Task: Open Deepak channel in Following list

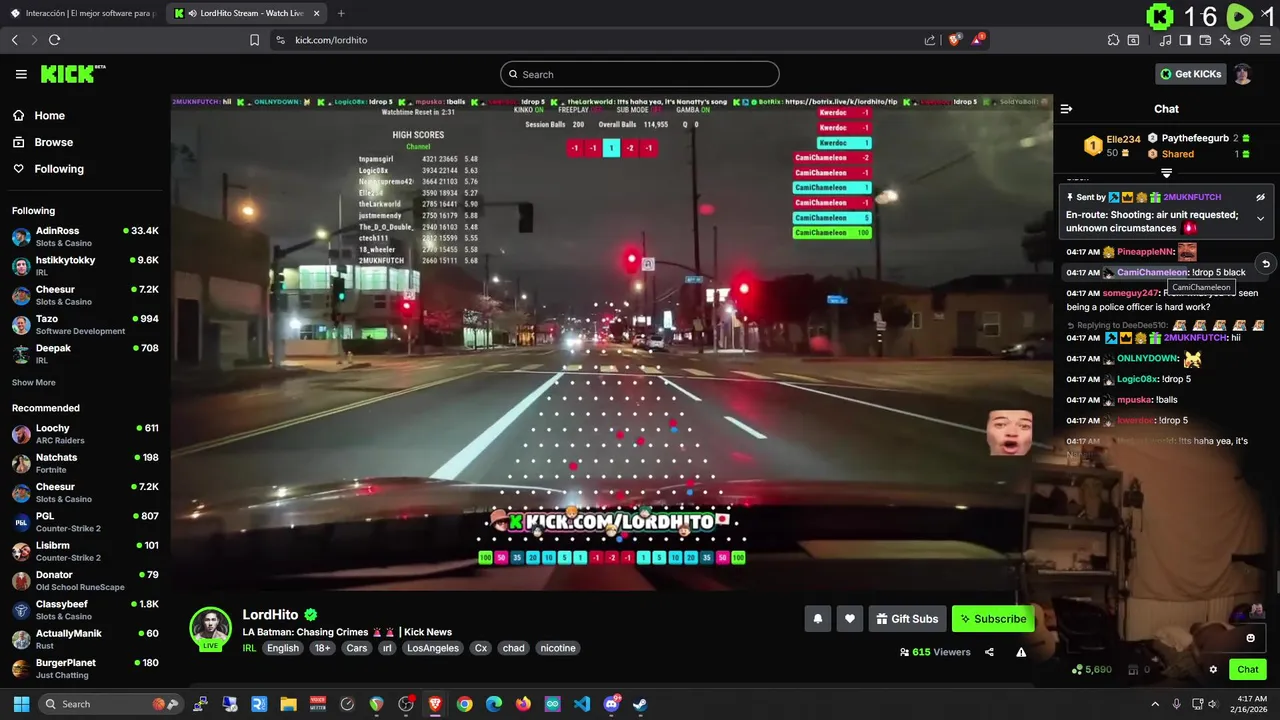Action: (85, 354)
